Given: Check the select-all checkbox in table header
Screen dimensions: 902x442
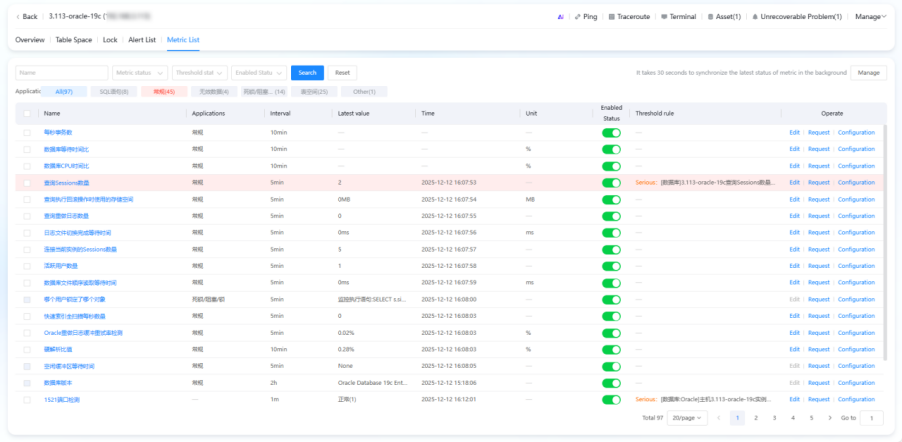Looking at the screenshot, I should click(27, 114).
